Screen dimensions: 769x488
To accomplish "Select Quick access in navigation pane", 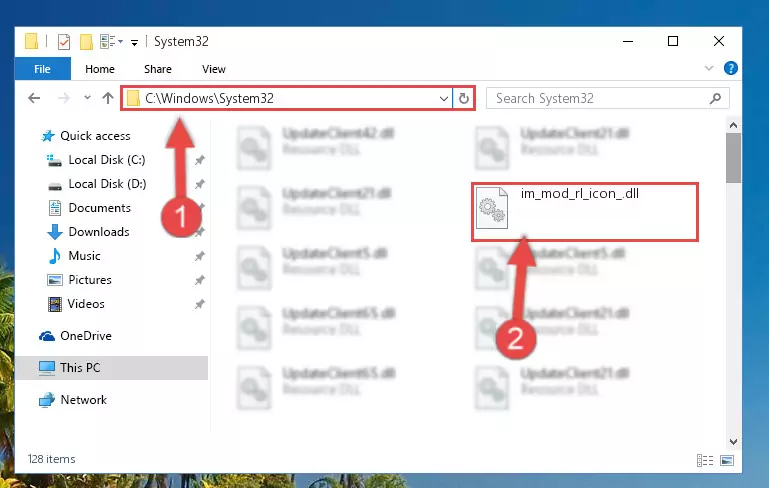I will point(95,136).
